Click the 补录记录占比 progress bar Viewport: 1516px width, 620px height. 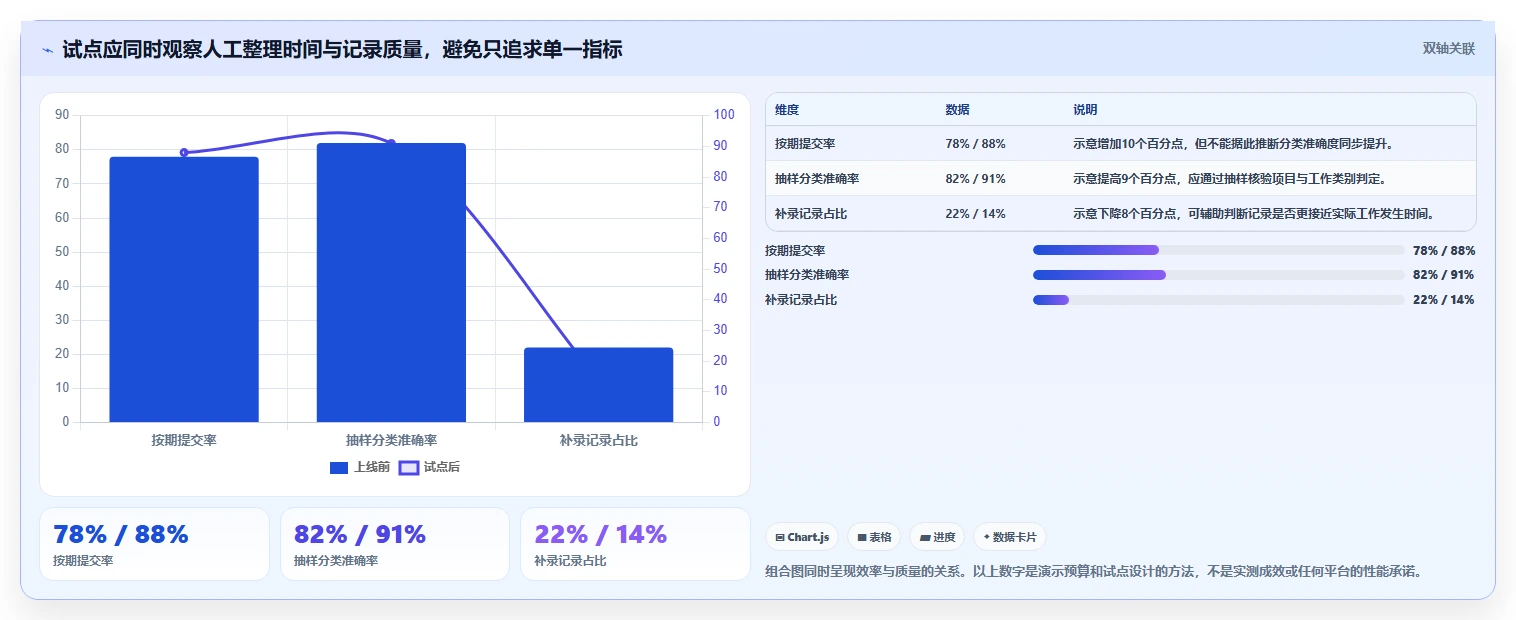[1219, 300]
